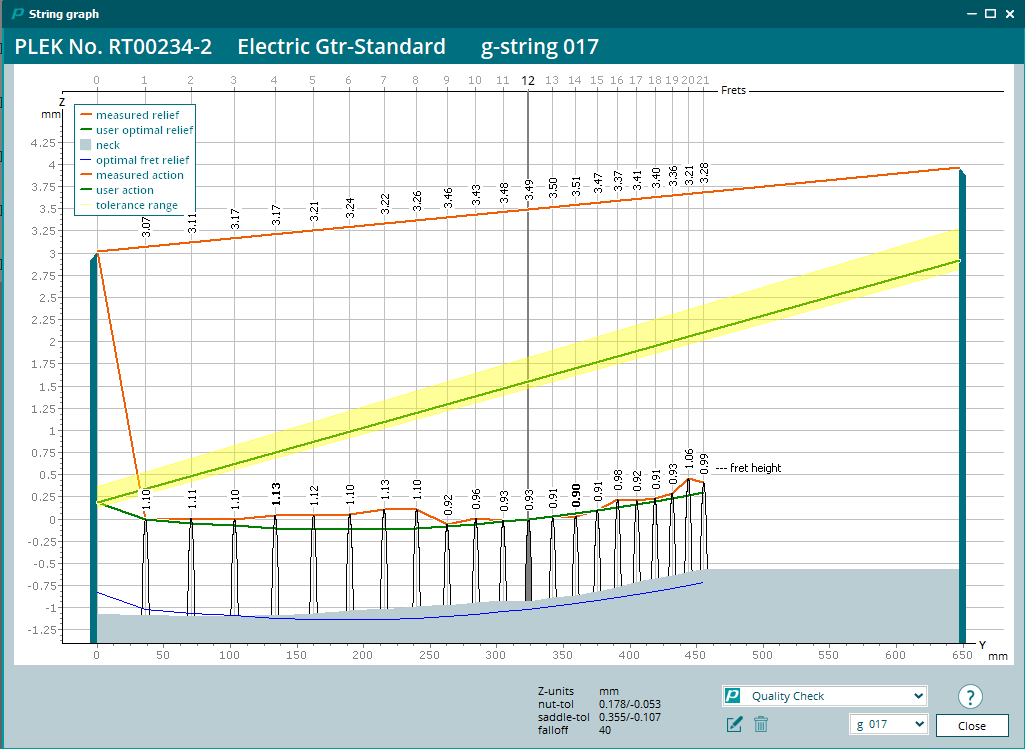Click fret 5 label on Frets axis

(x=312, y=80)
